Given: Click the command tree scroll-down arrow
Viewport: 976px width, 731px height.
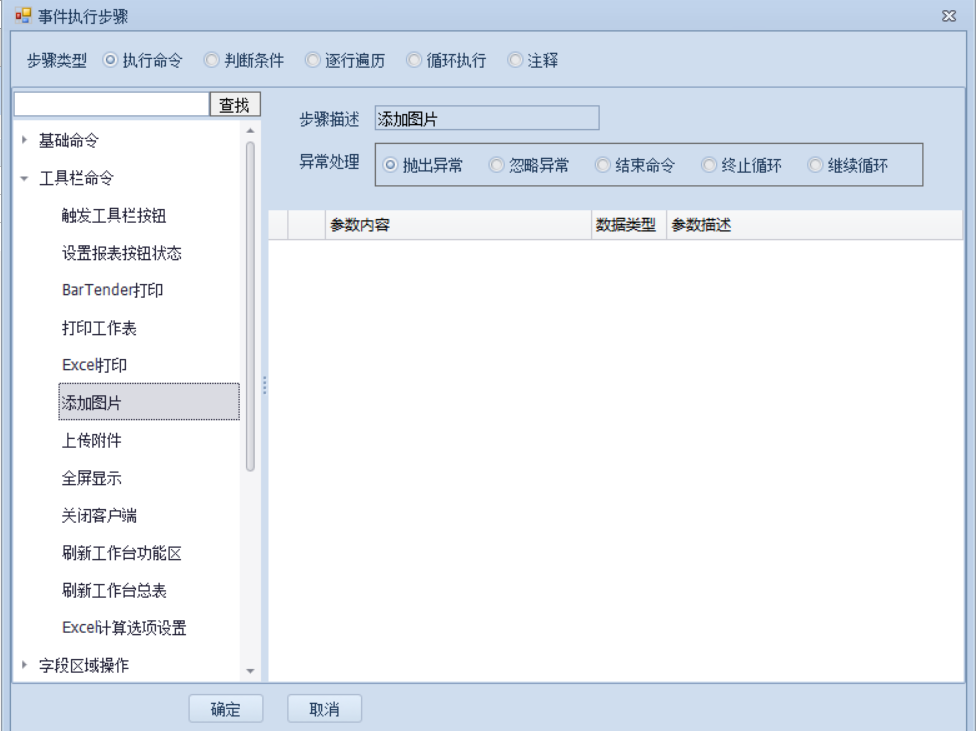Looking at the screenshot, I should click(x=250, y=671).
